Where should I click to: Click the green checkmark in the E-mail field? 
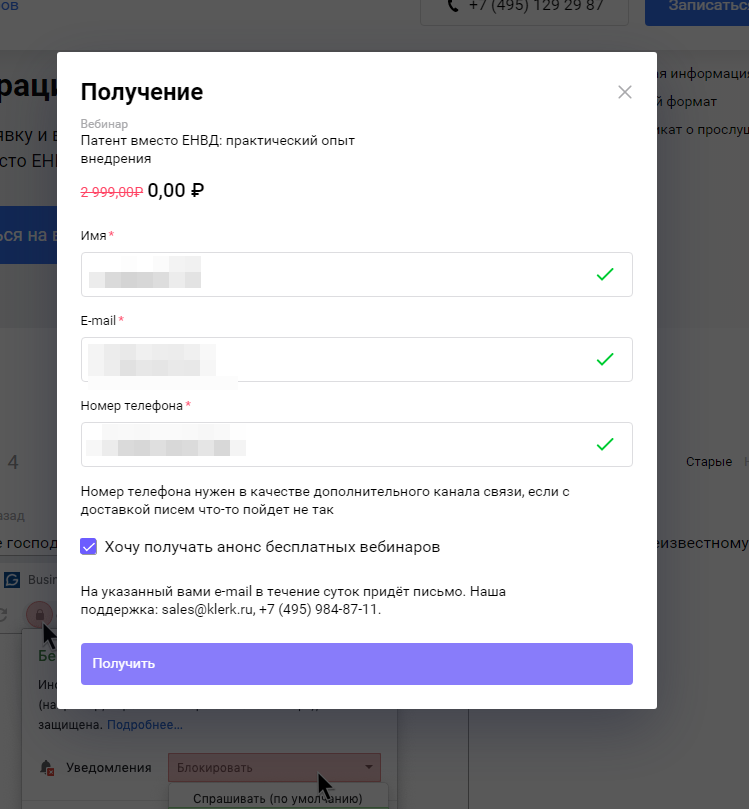tap(605, 360)
